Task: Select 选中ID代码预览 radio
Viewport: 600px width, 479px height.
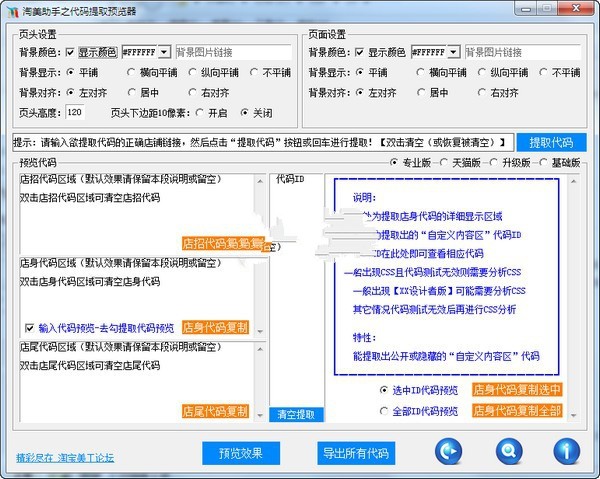Action: click(383, 390)
